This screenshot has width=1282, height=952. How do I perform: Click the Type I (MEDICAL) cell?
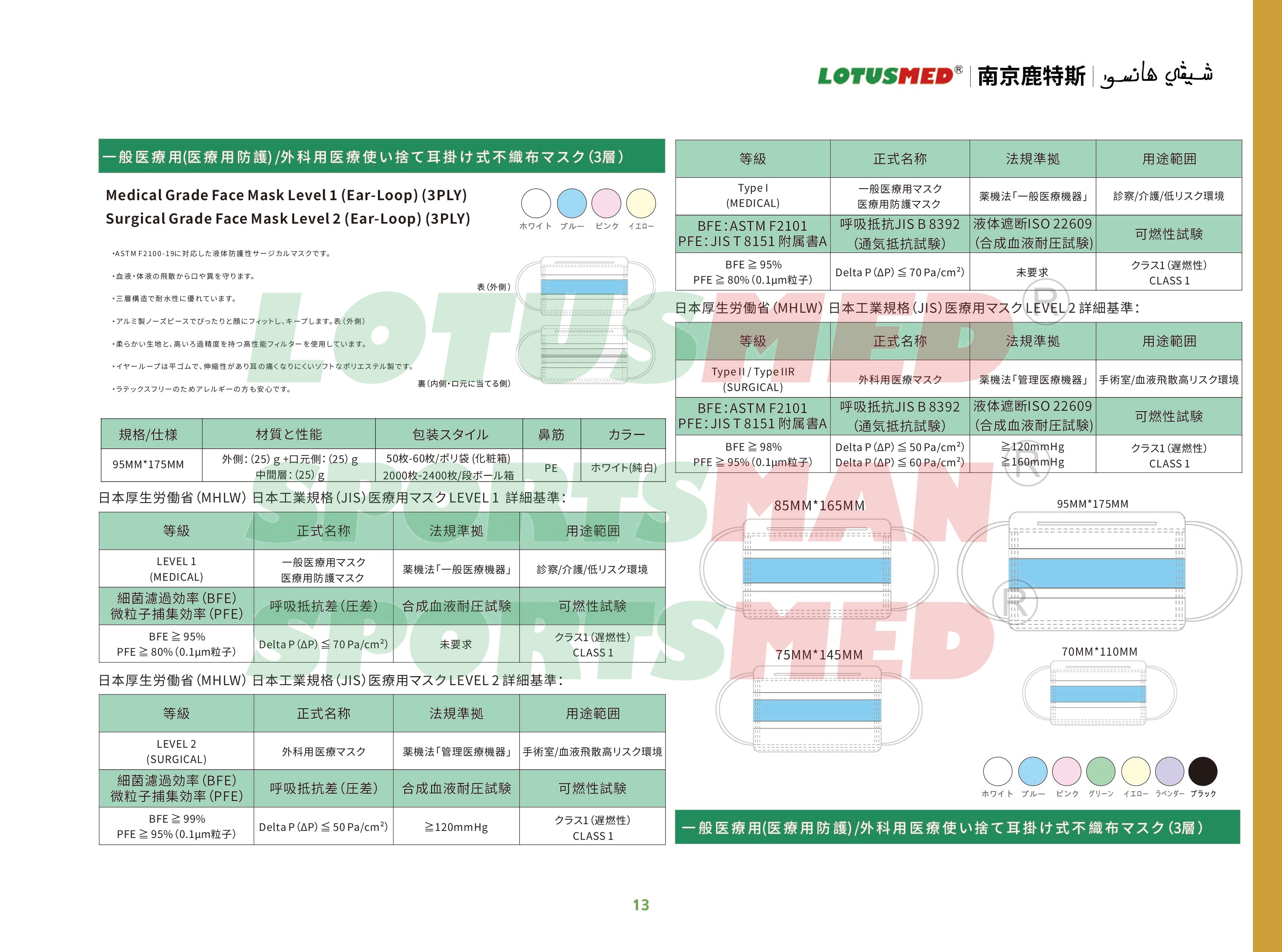[753, 196]
